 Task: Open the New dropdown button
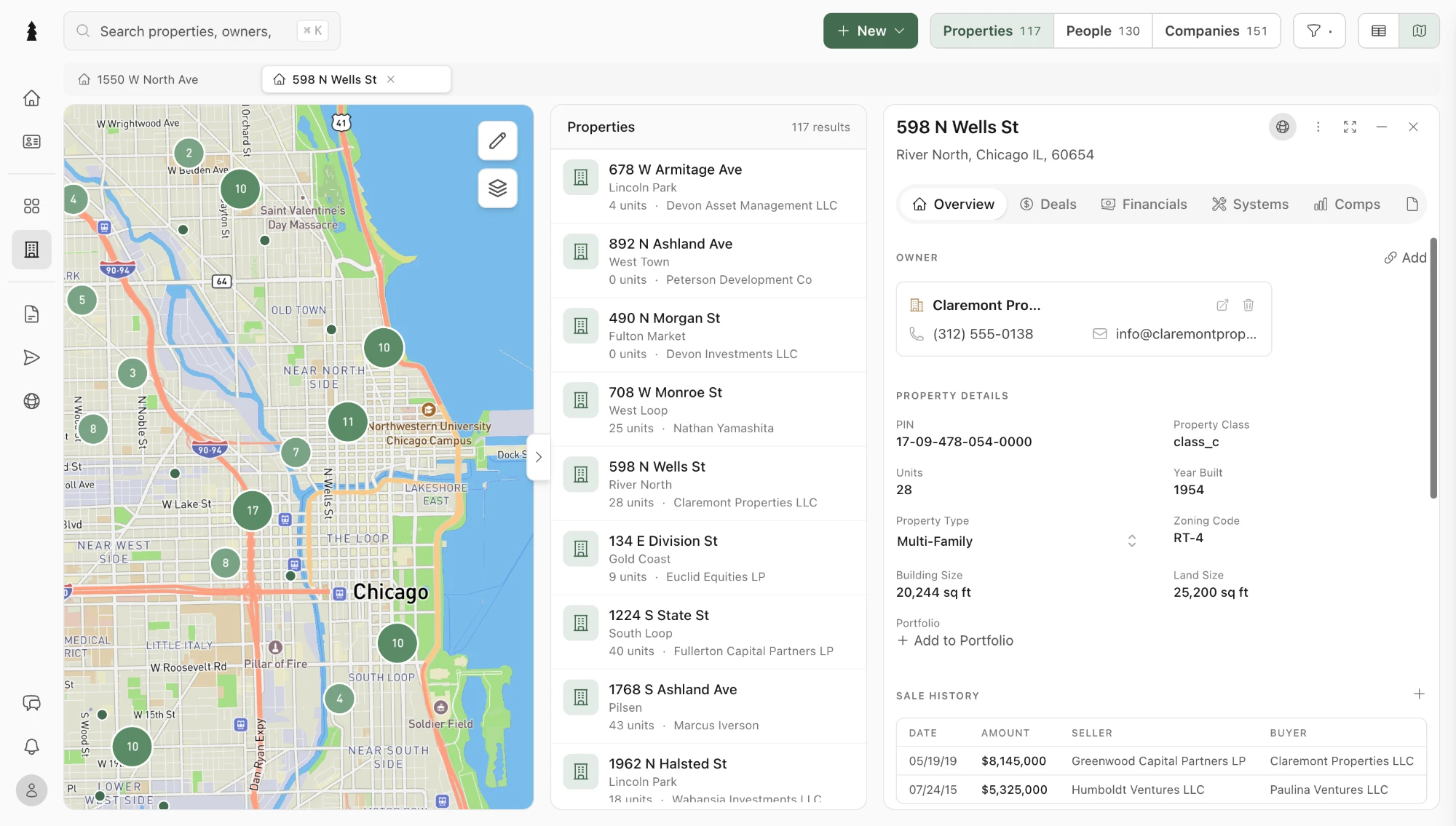[870, 31]
